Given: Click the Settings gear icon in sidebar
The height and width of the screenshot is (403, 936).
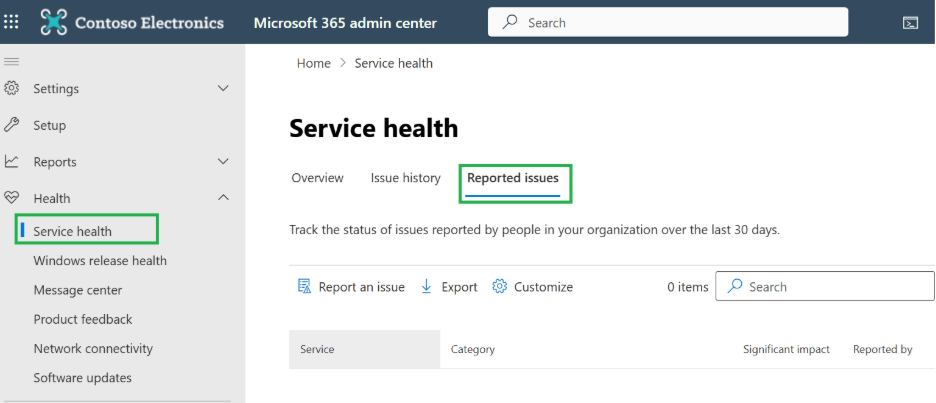Looking at the screenshot, I should point(11,88).
